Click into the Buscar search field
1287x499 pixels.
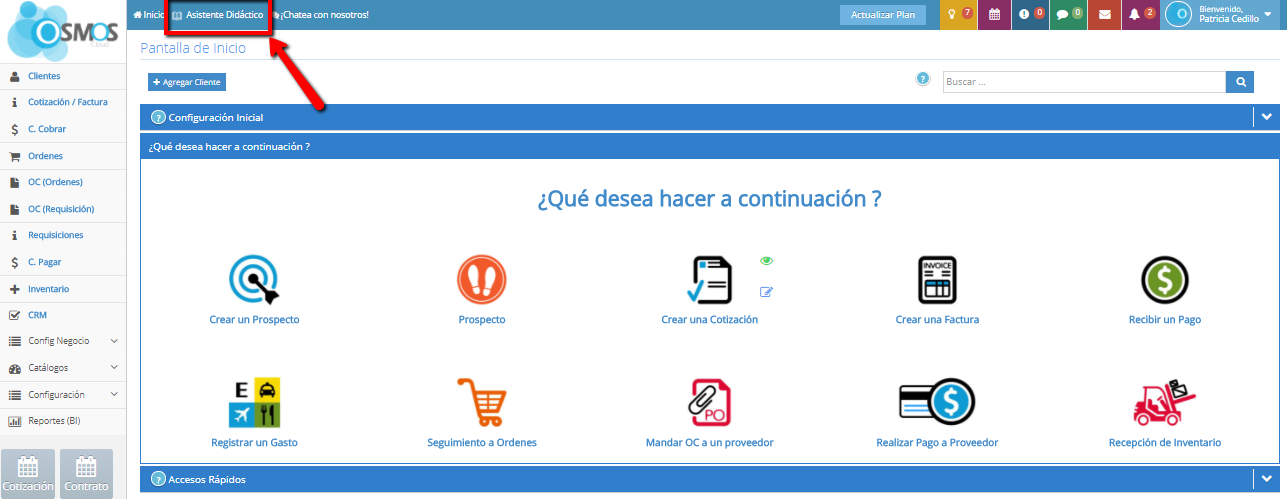click(1084, 82)
